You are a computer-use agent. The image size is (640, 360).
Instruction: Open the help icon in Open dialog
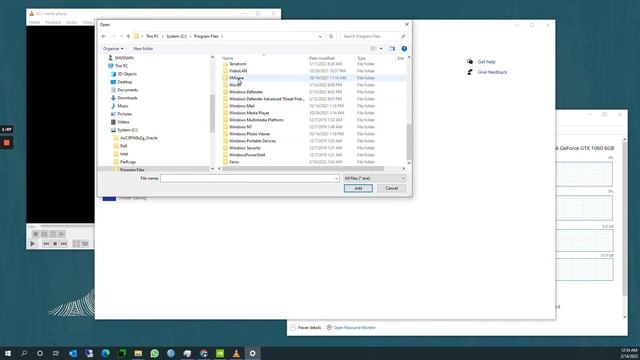coord(404,49)
